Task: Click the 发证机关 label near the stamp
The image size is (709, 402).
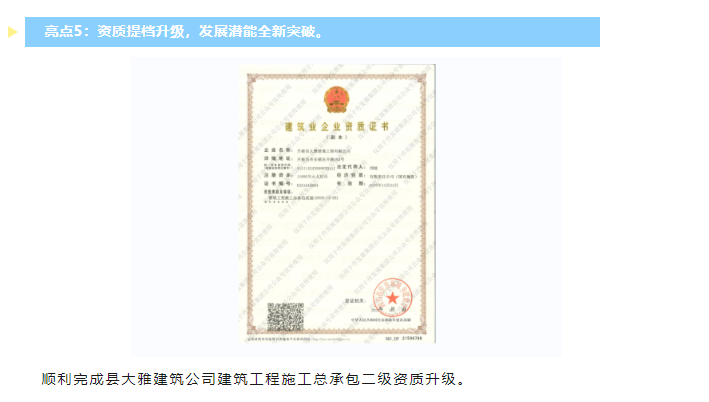Action: point(355,301)
